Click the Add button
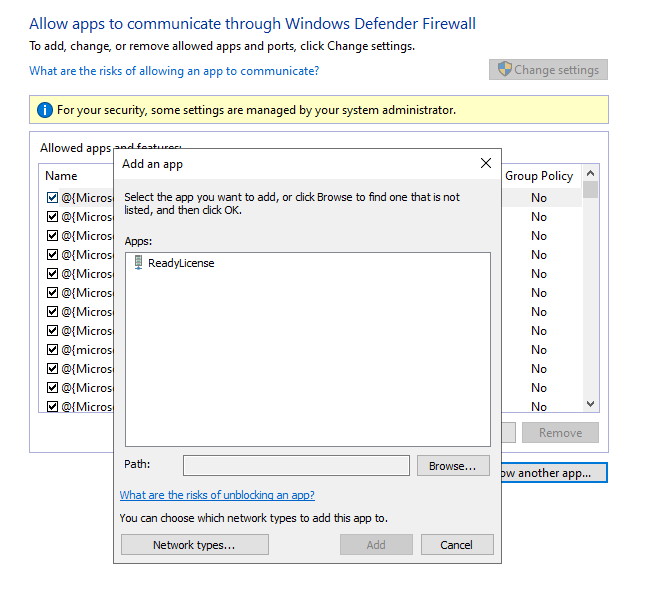This screenshot has height=593, width=646. point(376,545)
